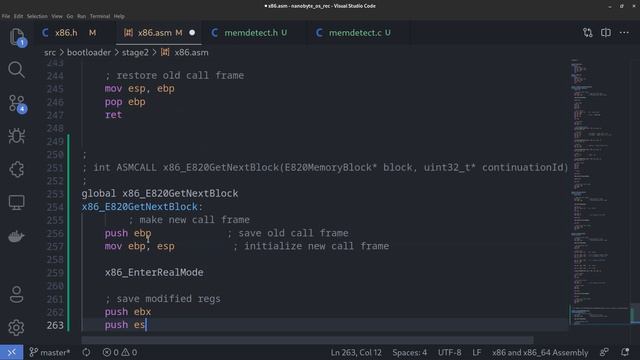Click the '; make new call frame' comment

[189, 220]
